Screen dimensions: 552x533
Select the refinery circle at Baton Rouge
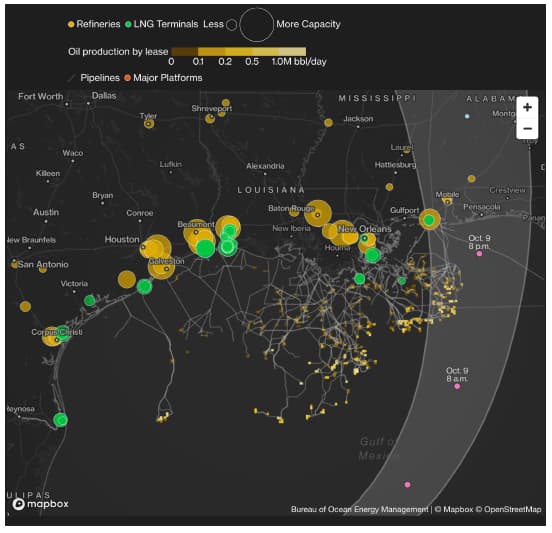tap(318, 214)
